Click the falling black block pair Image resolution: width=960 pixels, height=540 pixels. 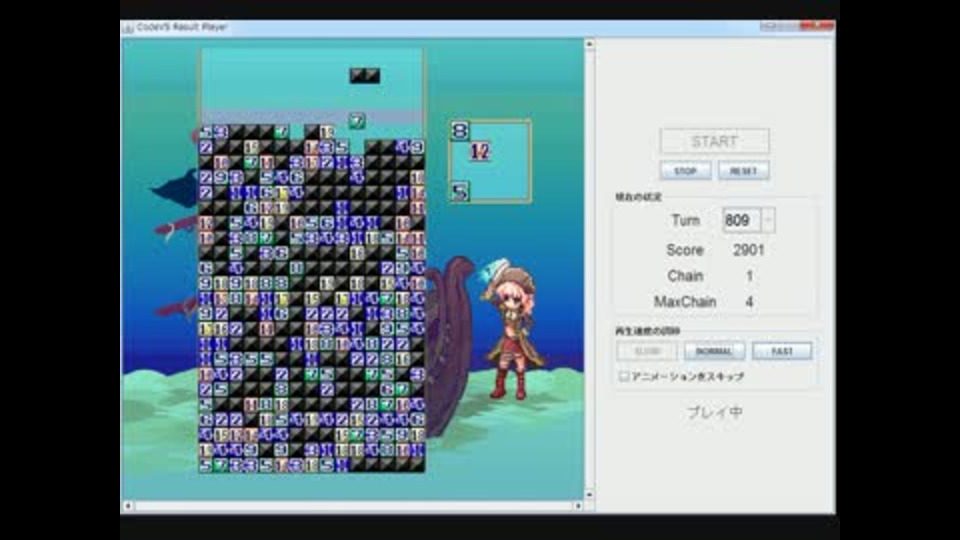tap(364, 75)
